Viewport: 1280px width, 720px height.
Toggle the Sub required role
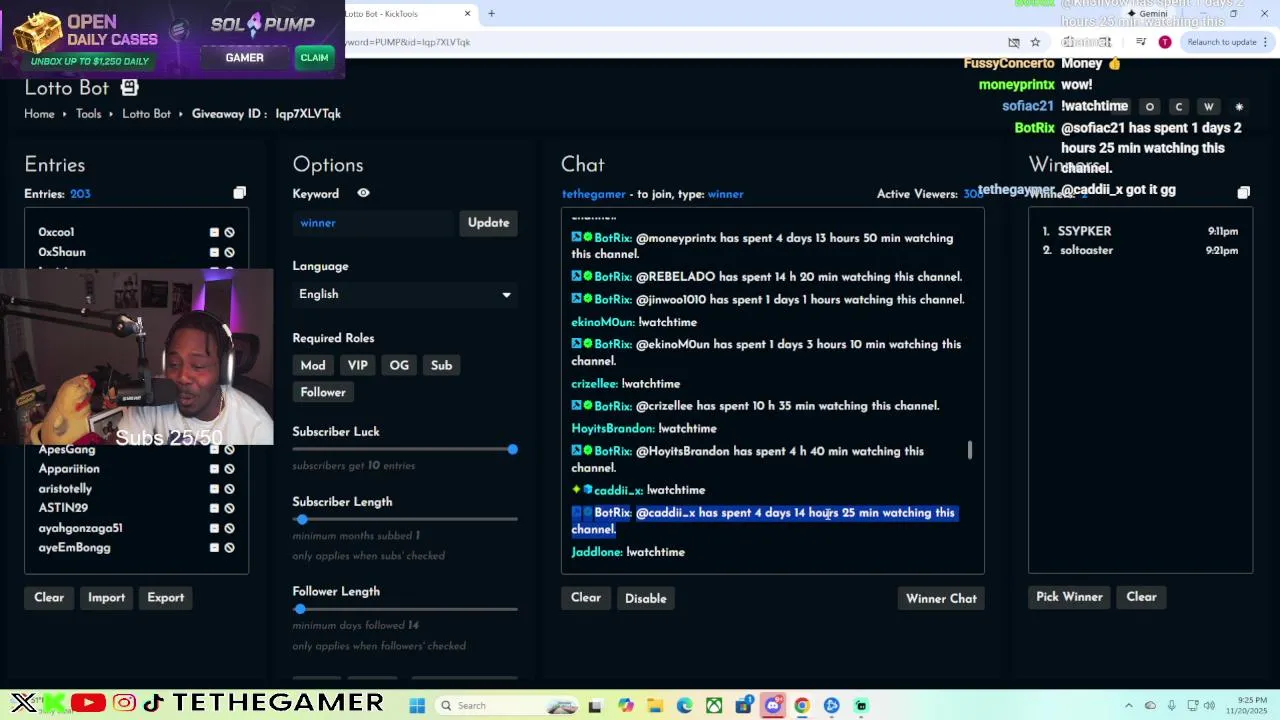pyautogui.click(x=441, y=365)
